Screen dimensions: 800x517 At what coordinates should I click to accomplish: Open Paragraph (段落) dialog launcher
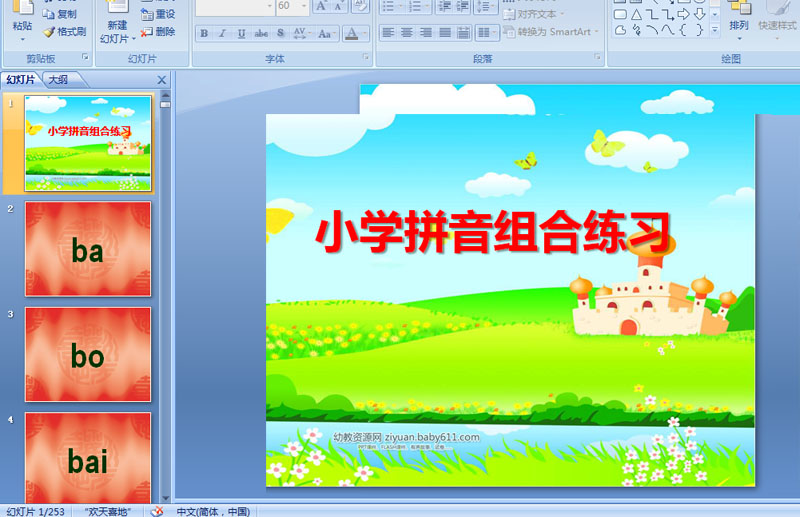coord(597,57)
